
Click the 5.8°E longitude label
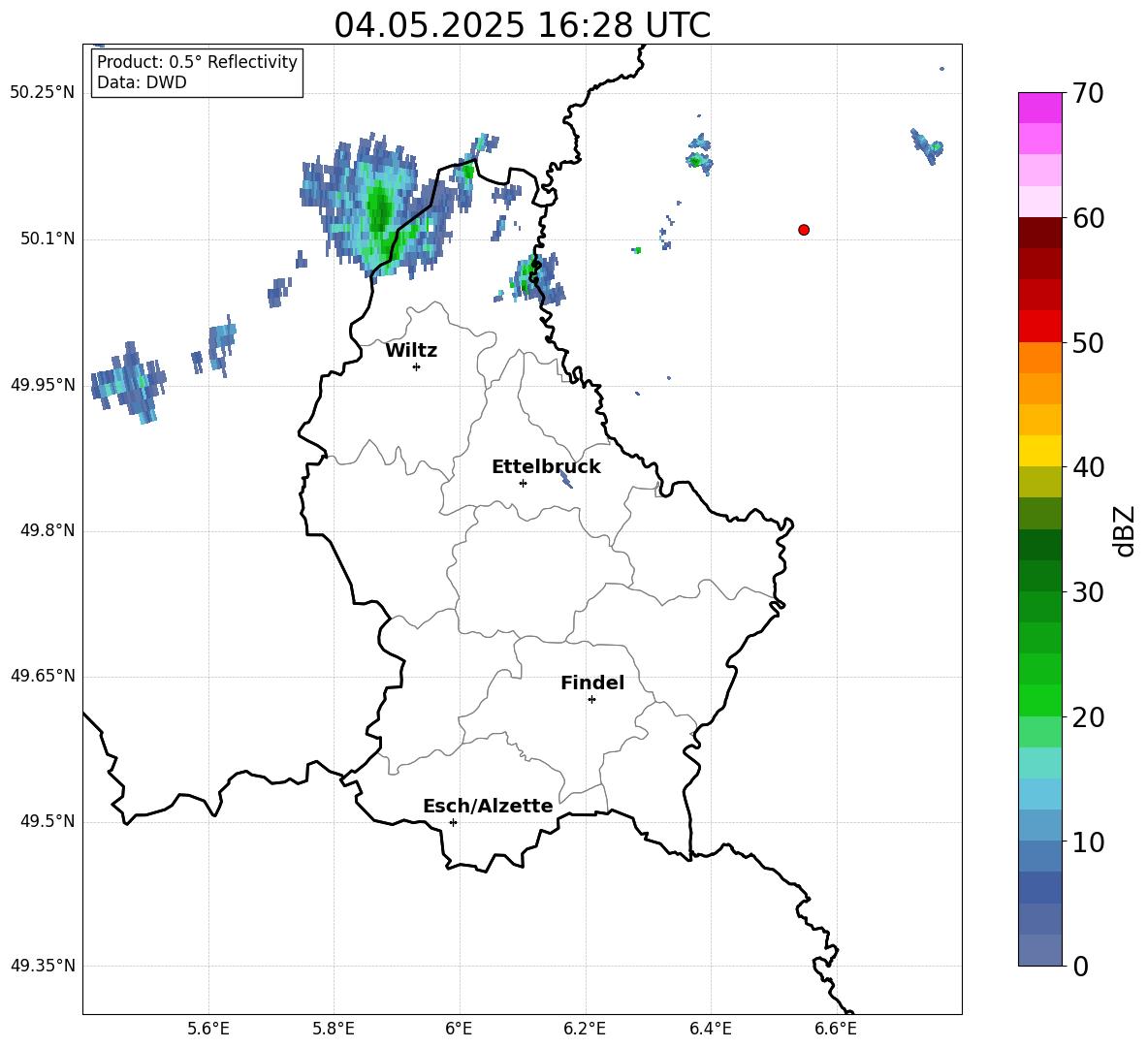(334, 1029)
